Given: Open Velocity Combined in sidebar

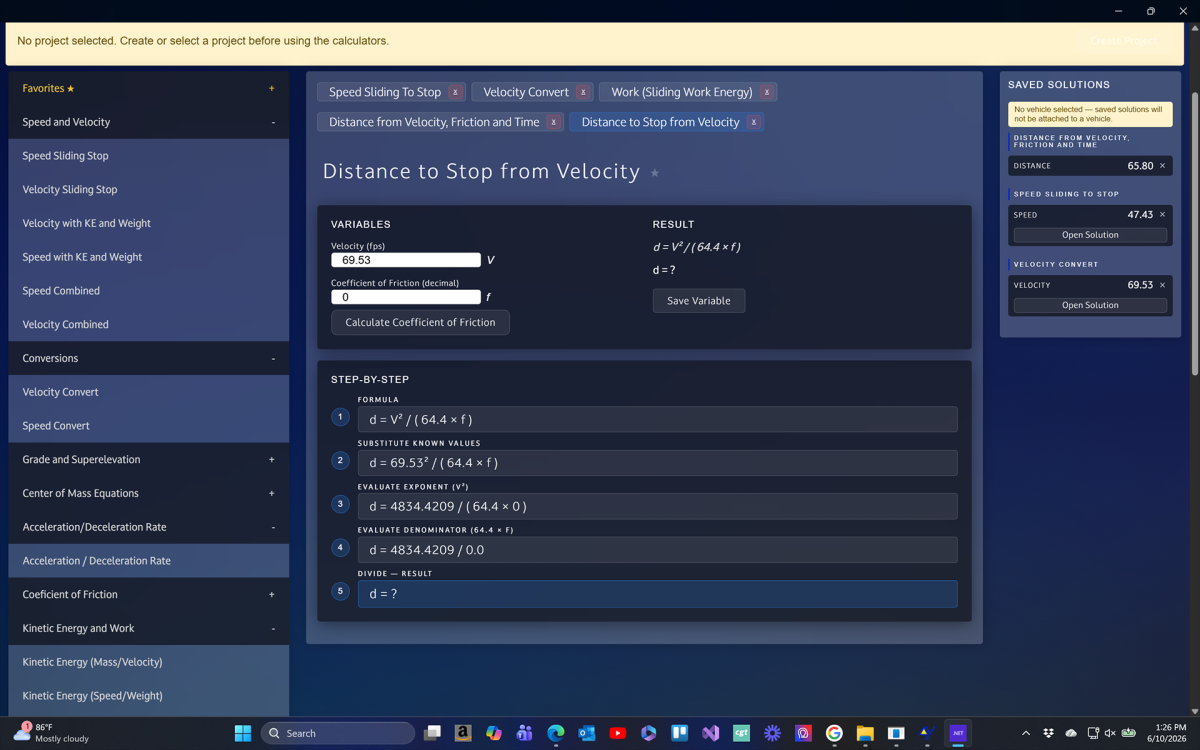Looking at the screenshot, I should tap(149, 324).
